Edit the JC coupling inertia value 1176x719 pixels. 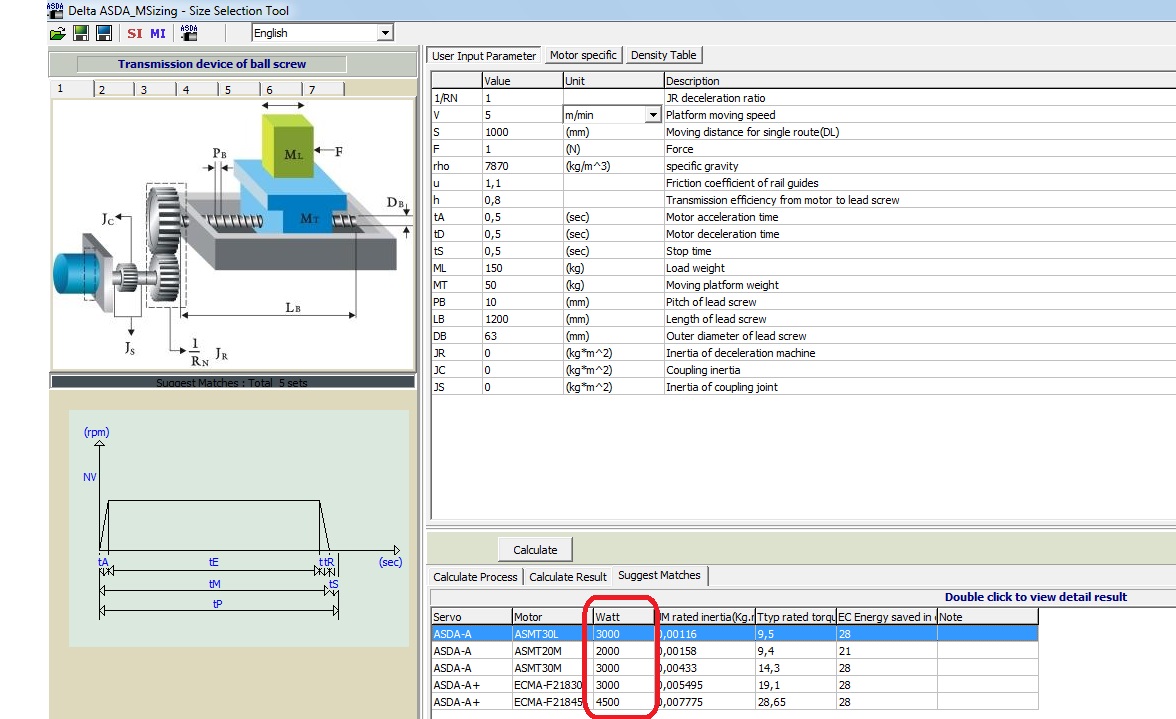tap(522, 370)
